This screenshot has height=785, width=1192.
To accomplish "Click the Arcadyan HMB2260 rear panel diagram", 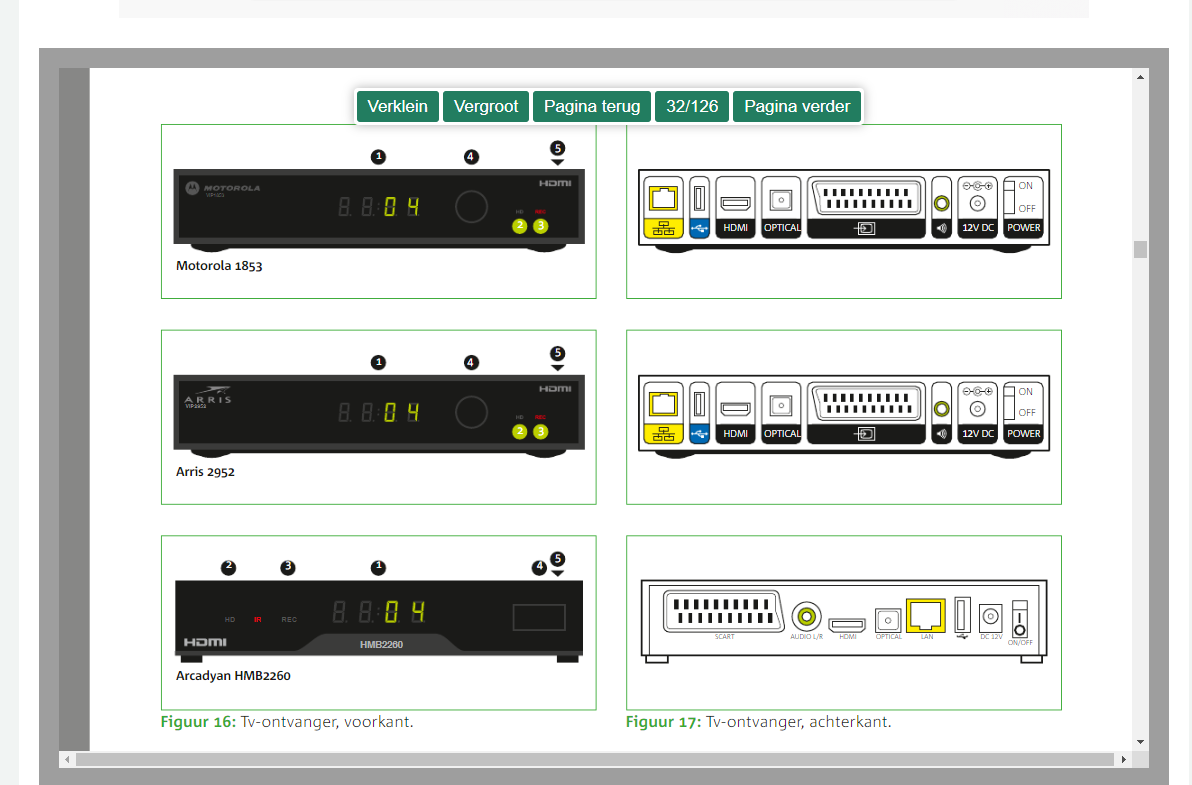I will tap(844, 621).
